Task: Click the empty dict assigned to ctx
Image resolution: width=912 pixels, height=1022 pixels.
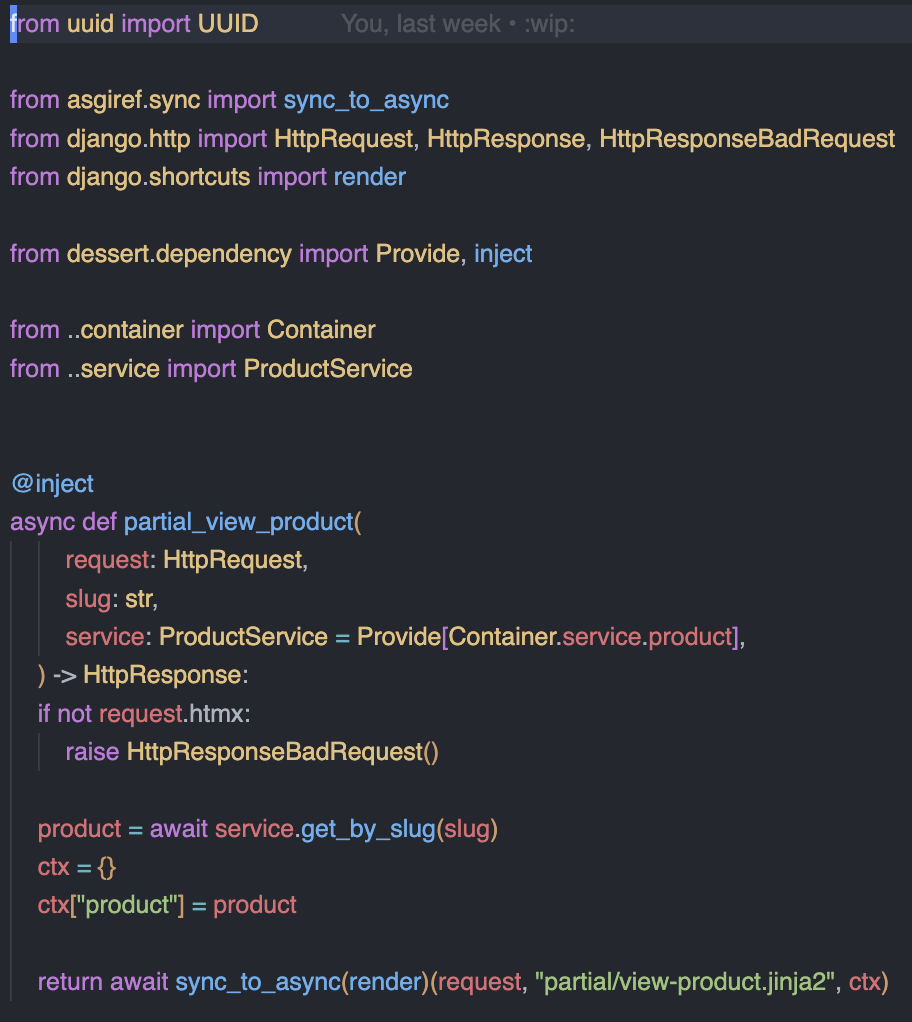Action: pyautogui.click(x=106, y=868)
